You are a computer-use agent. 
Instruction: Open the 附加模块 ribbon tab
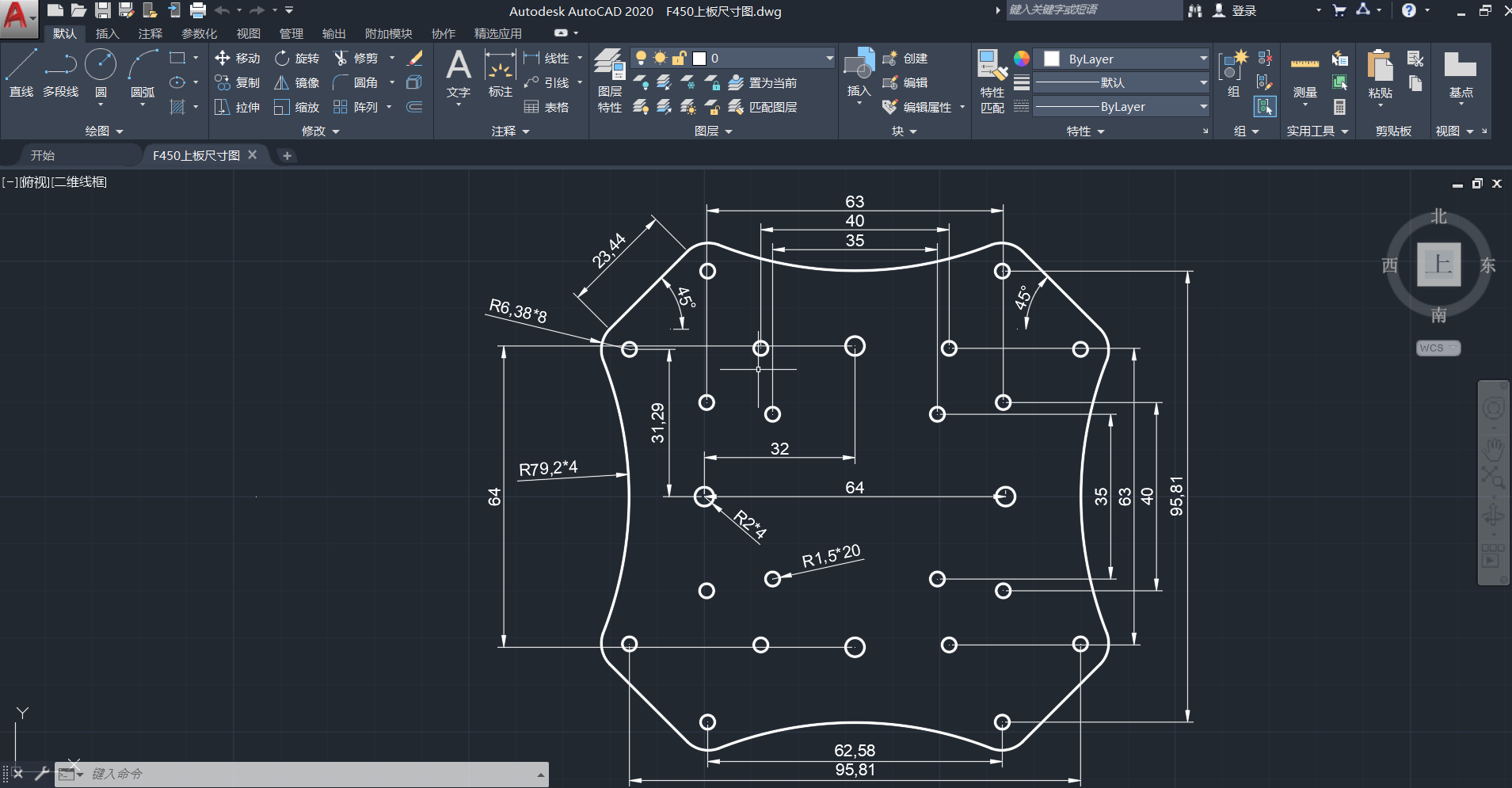pyautogui.click(x=388, y=33)
